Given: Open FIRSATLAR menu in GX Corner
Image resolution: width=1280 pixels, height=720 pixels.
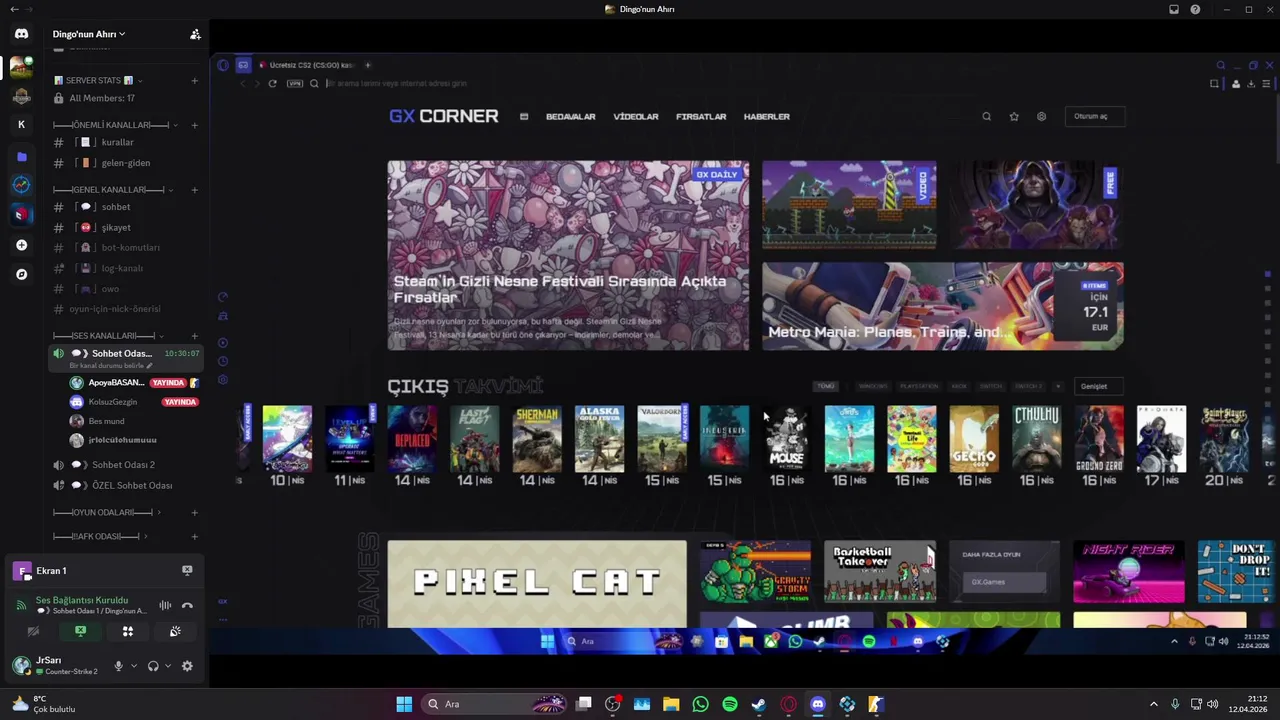Looking at the screenshot, I should pyautogui.click(x=701, y=117).
